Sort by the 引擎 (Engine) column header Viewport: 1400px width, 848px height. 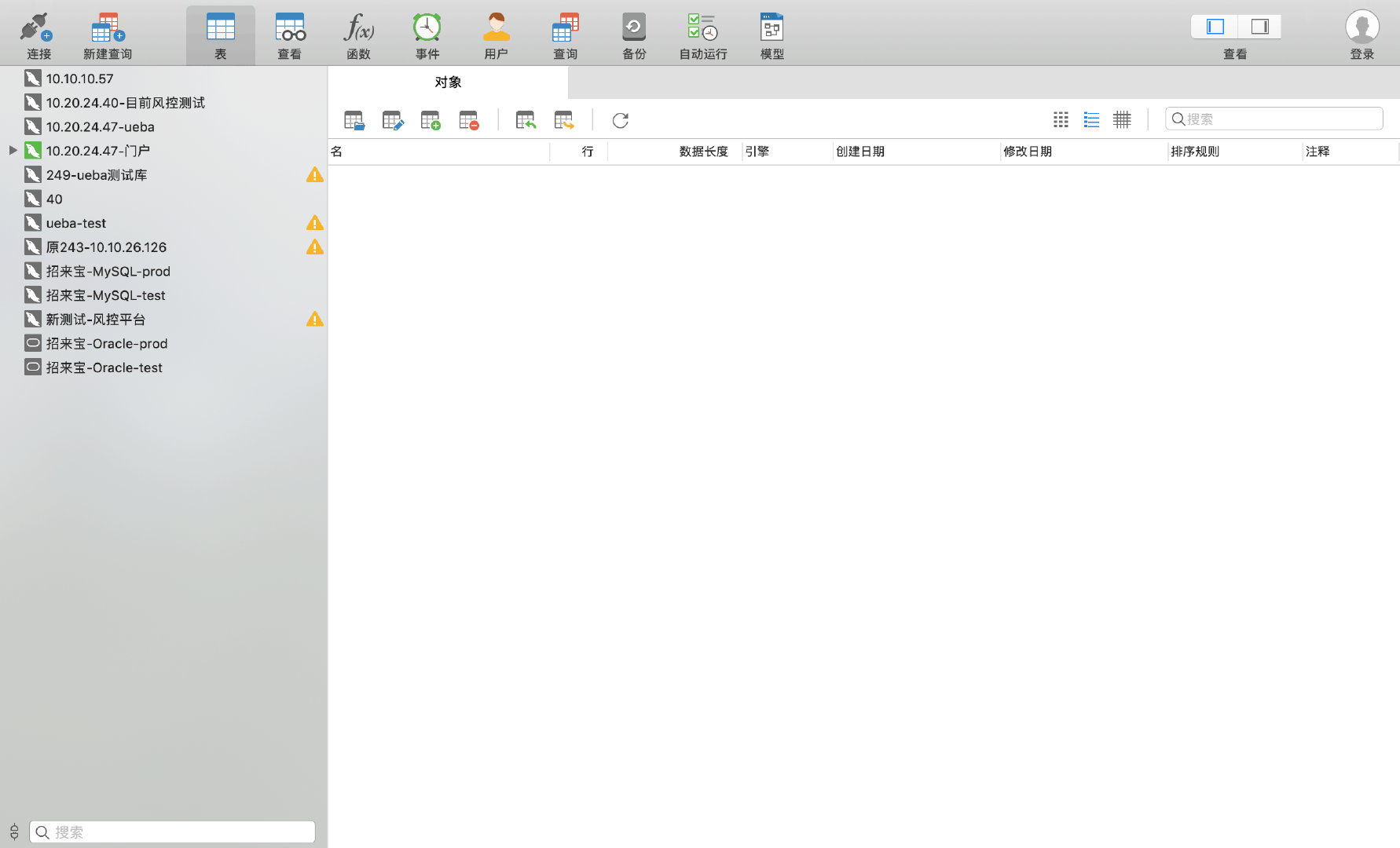pos(787,152)
